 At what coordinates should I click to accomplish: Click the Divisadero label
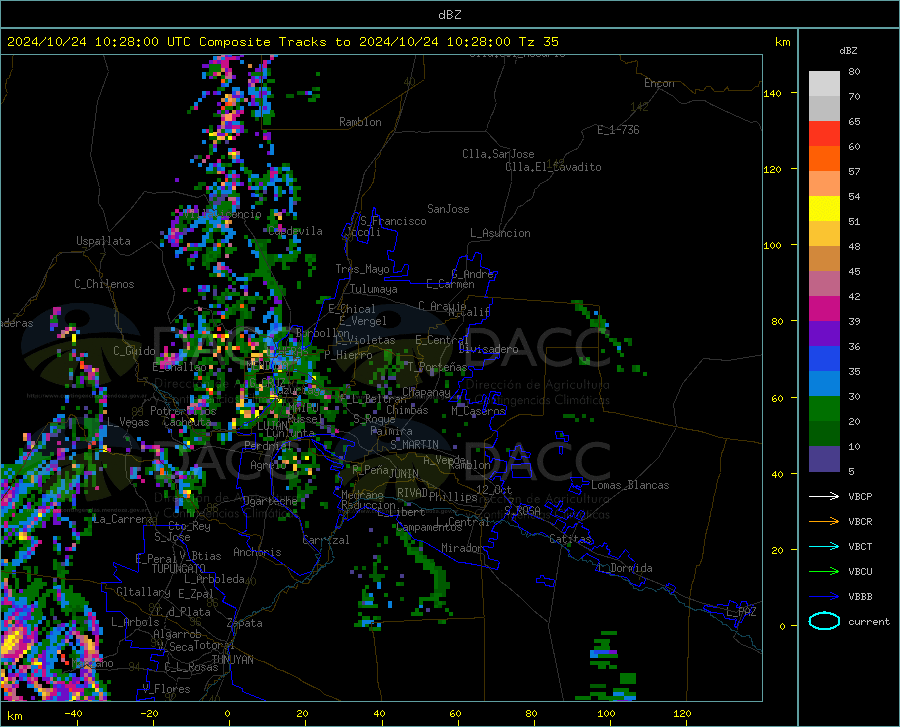click(x=488, y=349)
